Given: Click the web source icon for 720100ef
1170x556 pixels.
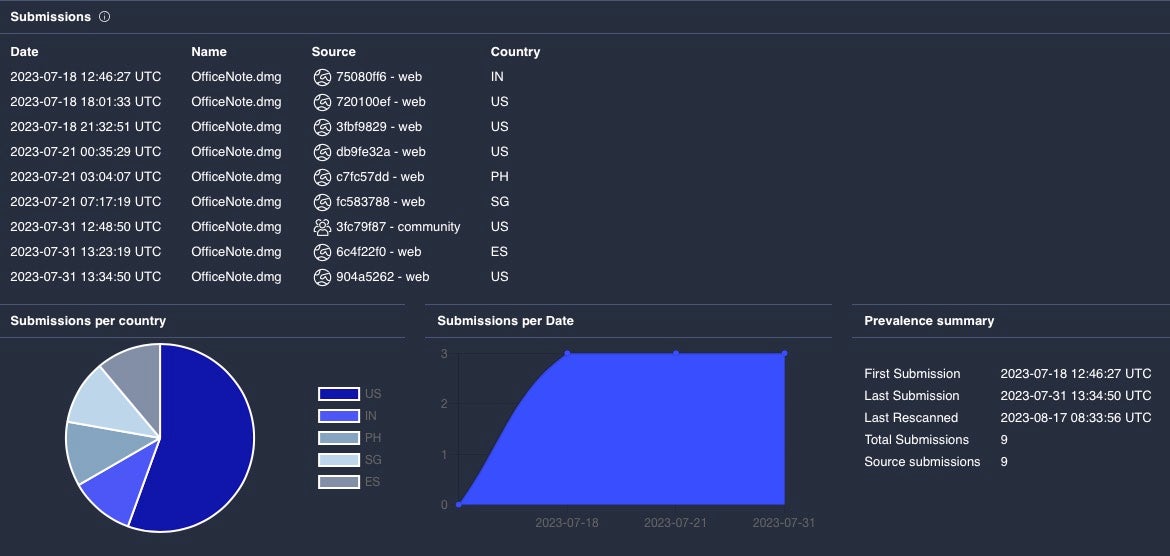Looking at the screenshot, I should tap(322, 102).
